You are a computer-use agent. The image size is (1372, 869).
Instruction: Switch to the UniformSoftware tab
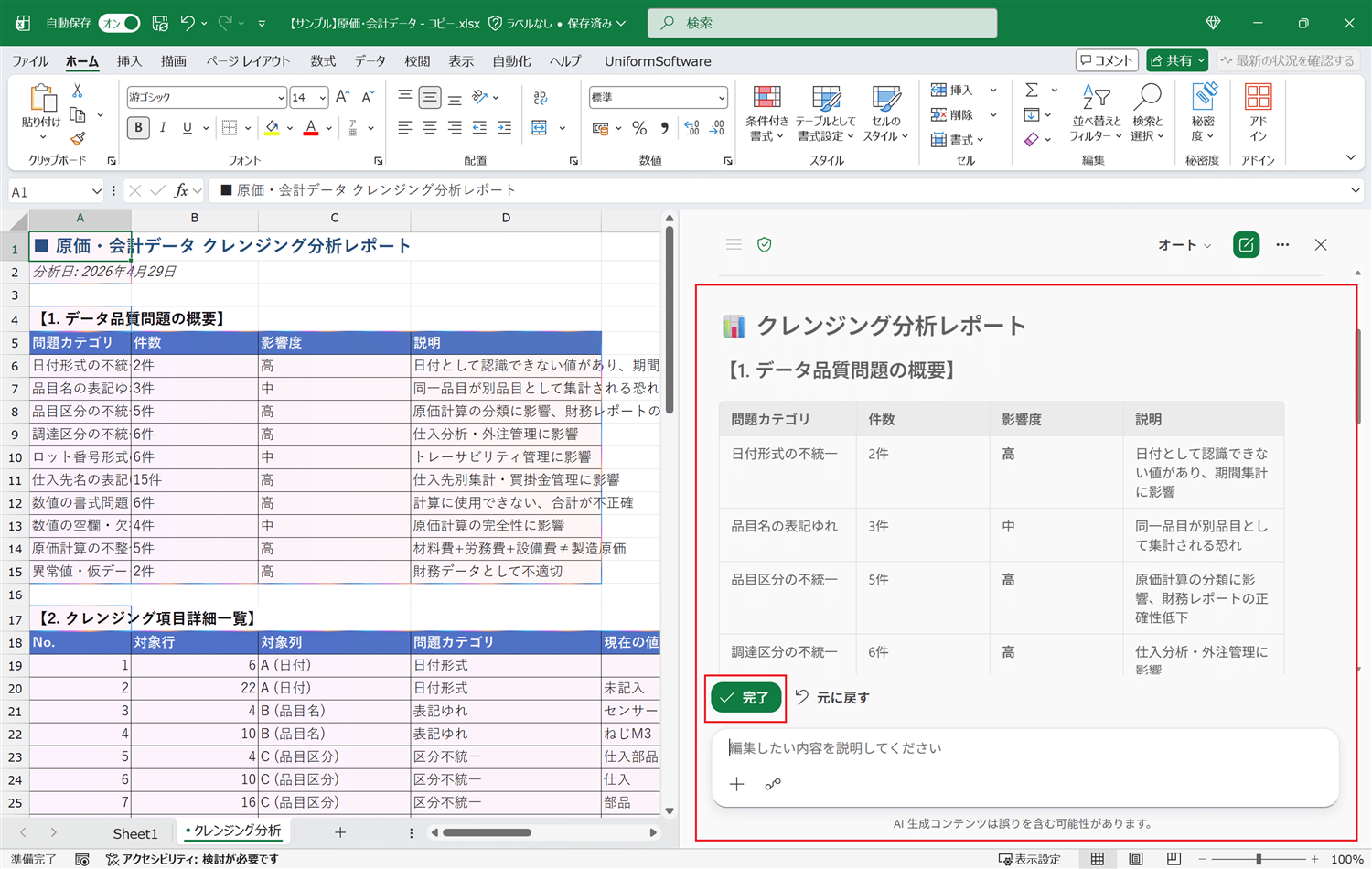[x=658, y=61]
